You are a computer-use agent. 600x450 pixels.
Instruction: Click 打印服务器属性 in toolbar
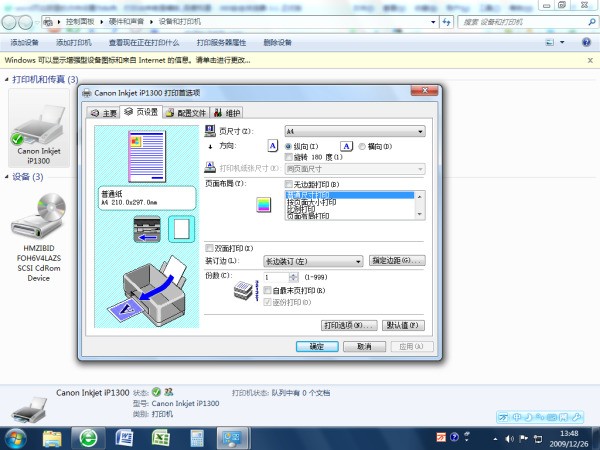(x=221, y=42)
